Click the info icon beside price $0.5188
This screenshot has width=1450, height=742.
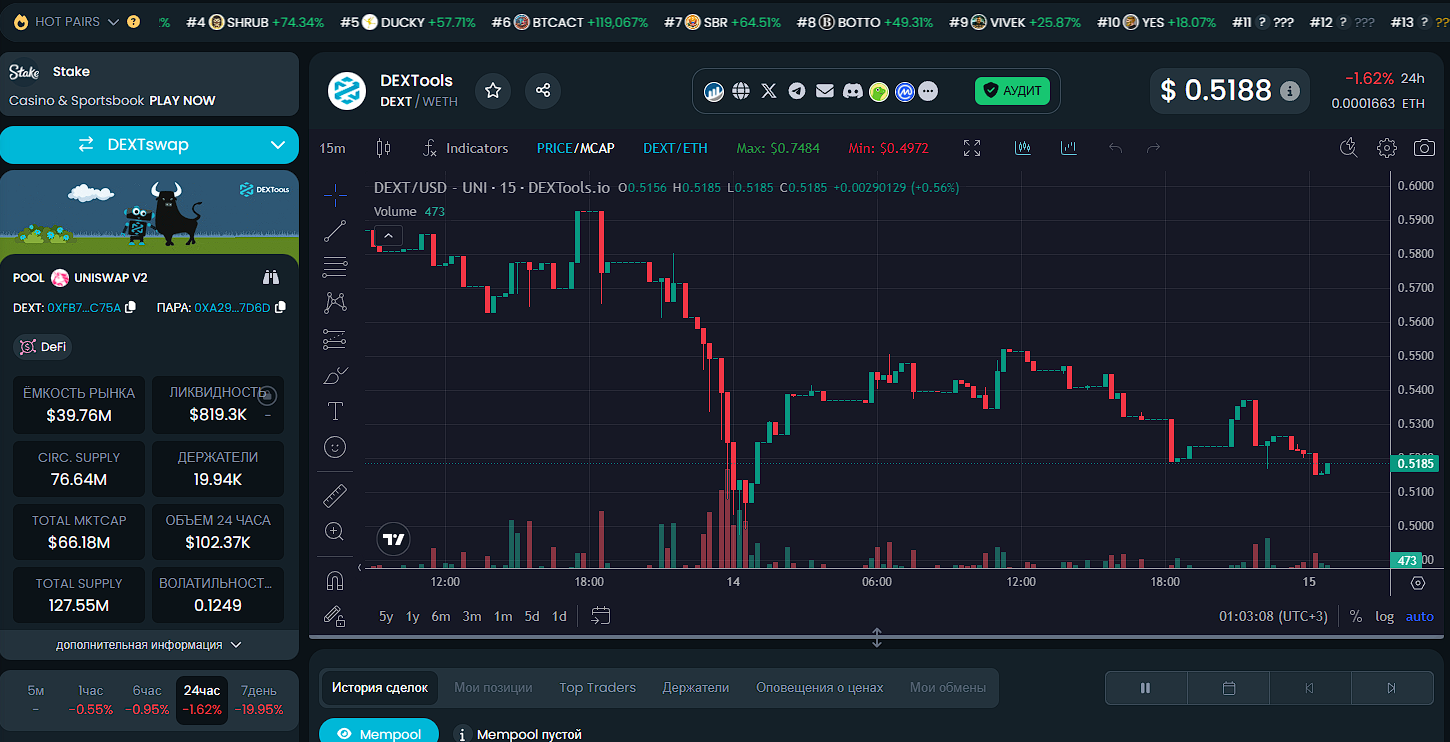[1290, 92]
